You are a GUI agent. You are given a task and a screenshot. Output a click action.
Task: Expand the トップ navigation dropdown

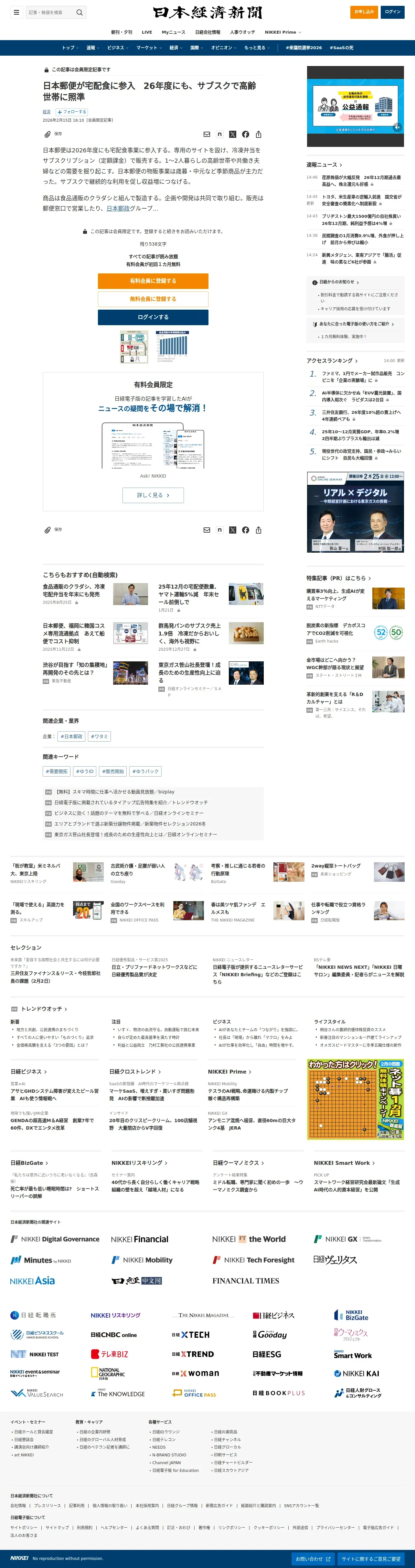pos(70,48)
